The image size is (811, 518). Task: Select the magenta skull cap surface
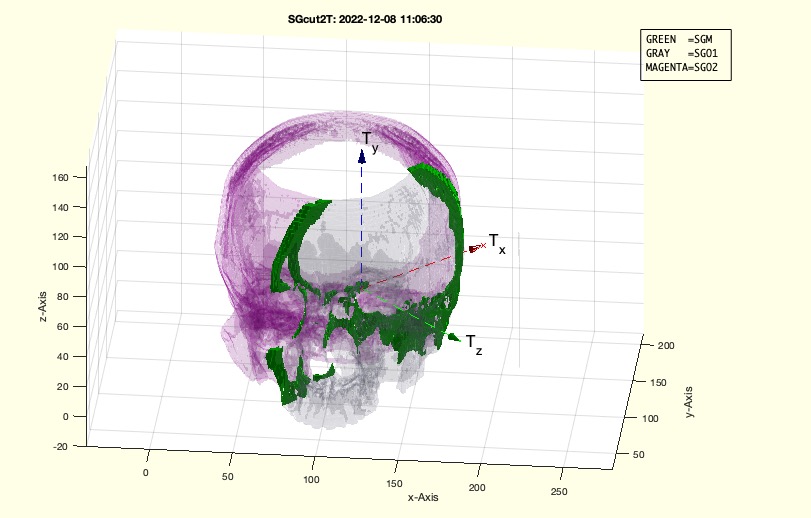[x=300, y=150]
